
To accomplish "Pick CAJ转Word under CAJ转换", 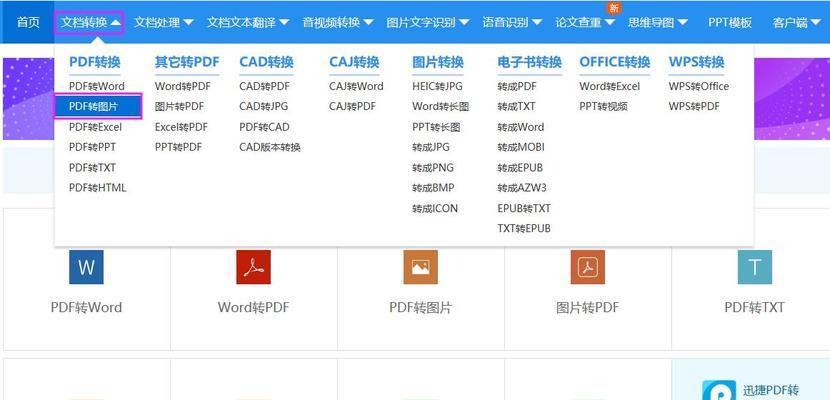I will tap(356, 86).
